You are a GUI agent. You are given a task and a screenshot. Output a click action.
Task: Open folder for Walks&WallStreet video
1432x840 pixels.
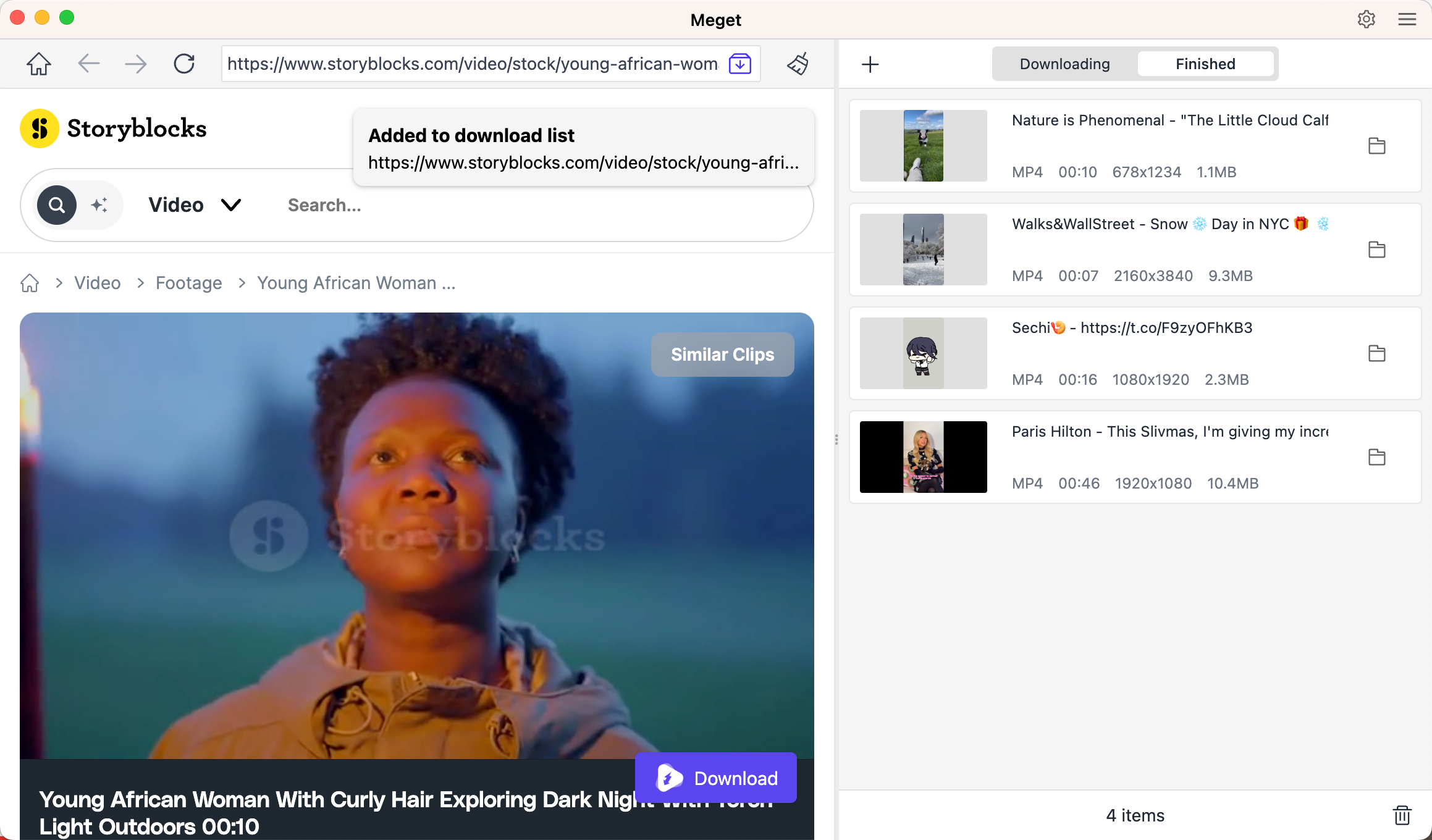[1377, 250]
